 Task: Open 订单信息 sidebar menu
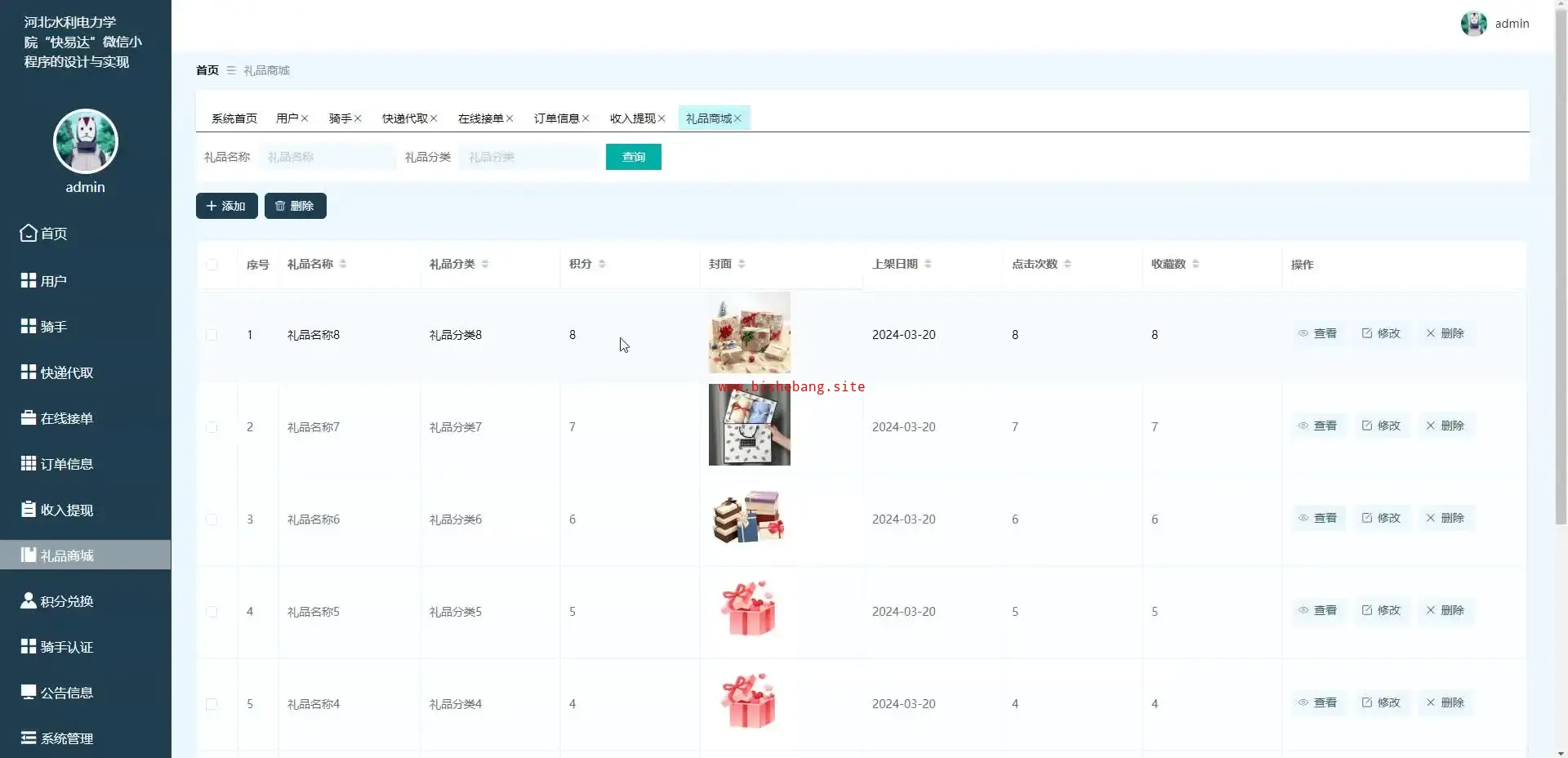[85, 464]
